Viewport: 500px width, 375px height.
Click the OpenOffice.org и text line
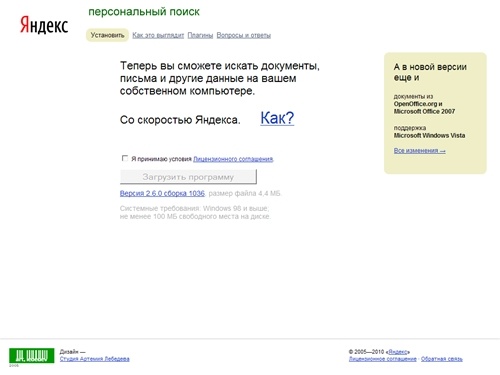418,104
